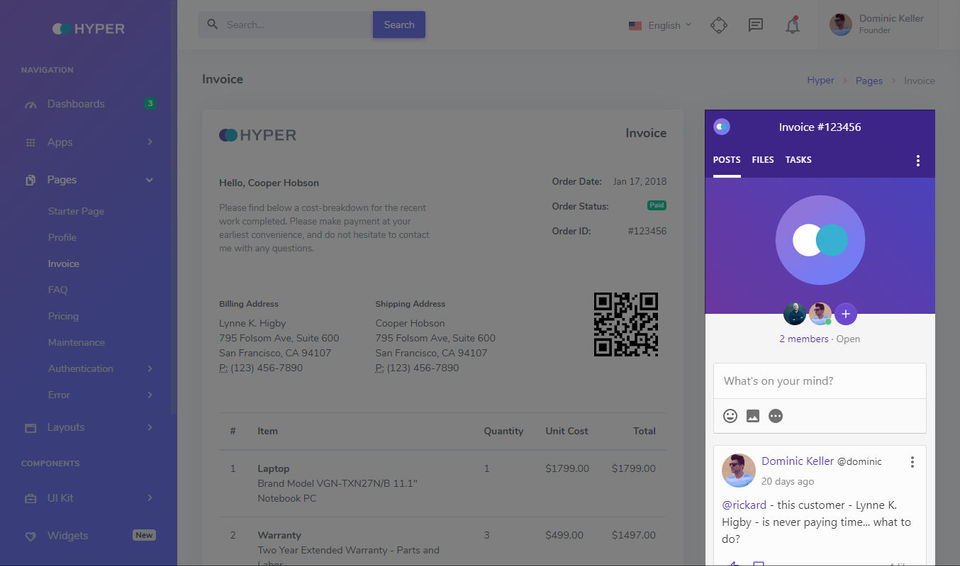Insert an emoji with the smiley icon

point(730,417)
